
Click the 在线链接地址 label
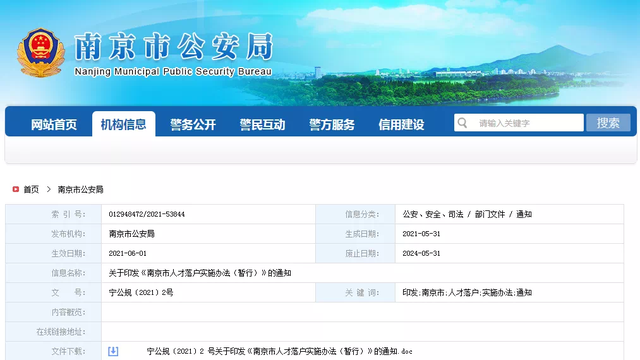coord(61,332)
